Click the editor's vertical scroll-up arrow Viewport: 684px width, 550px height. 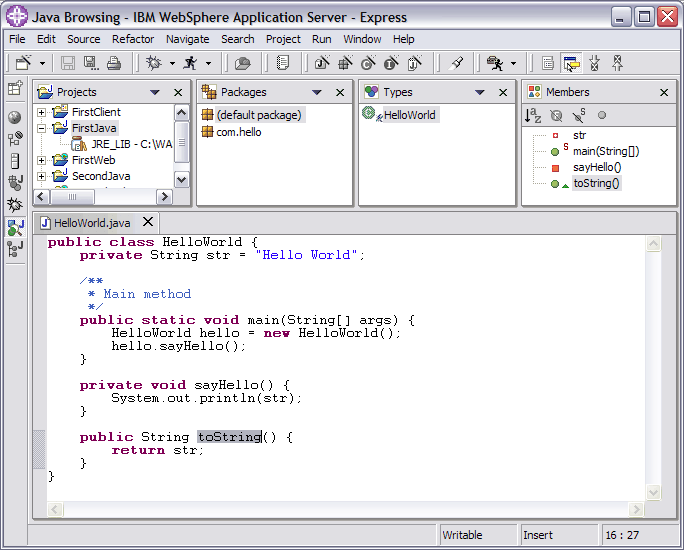pyautogui.click(x=653, y=243)
